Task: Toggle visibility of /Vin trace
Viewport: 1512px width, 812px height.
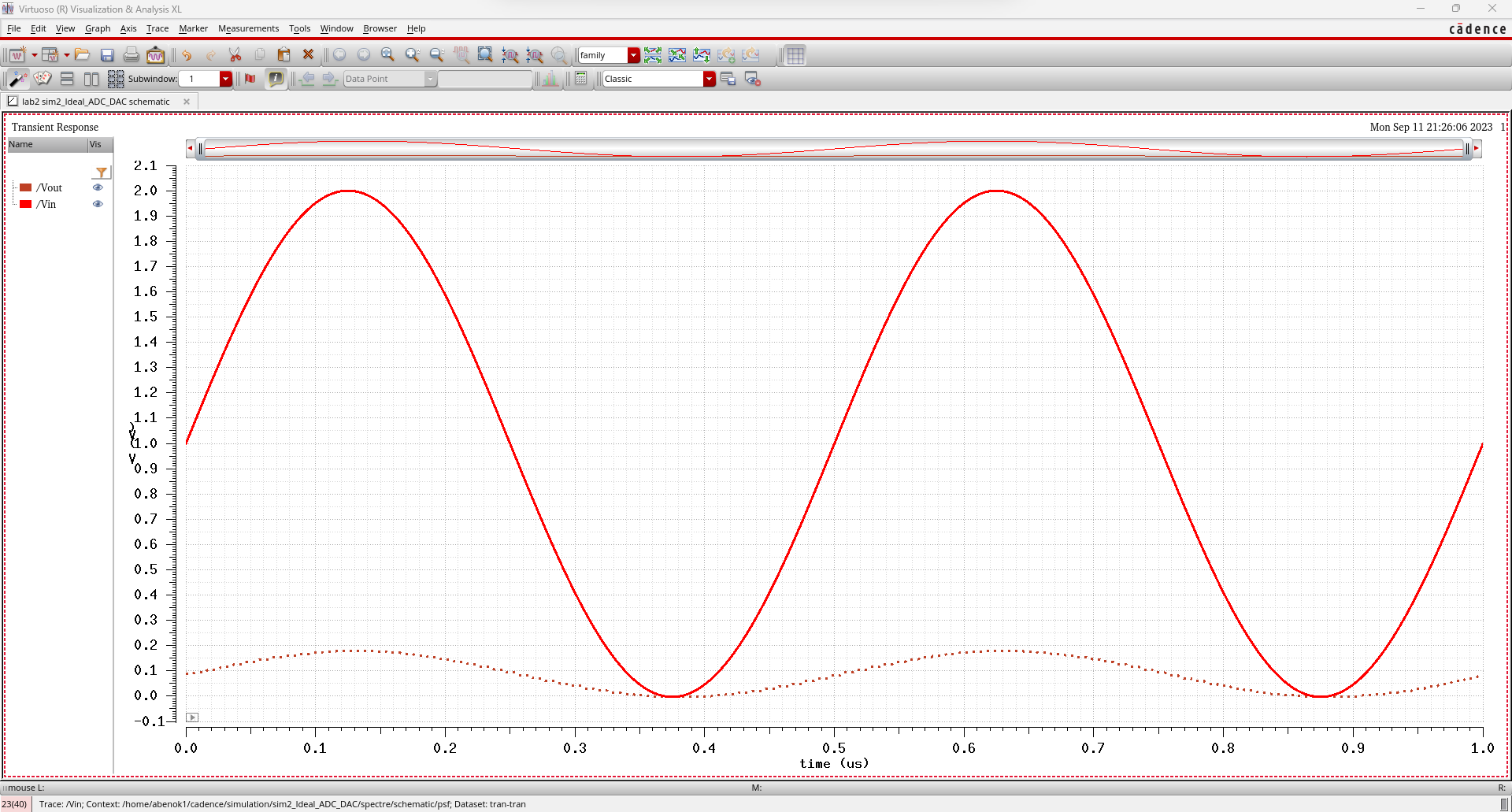Action: point(98,204)
